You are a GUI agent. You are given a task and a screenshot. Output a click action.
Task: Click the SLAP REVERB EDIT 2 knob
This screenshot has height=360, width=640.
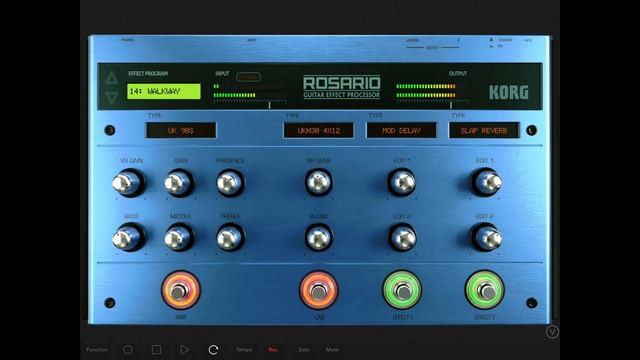click(487, 238)
